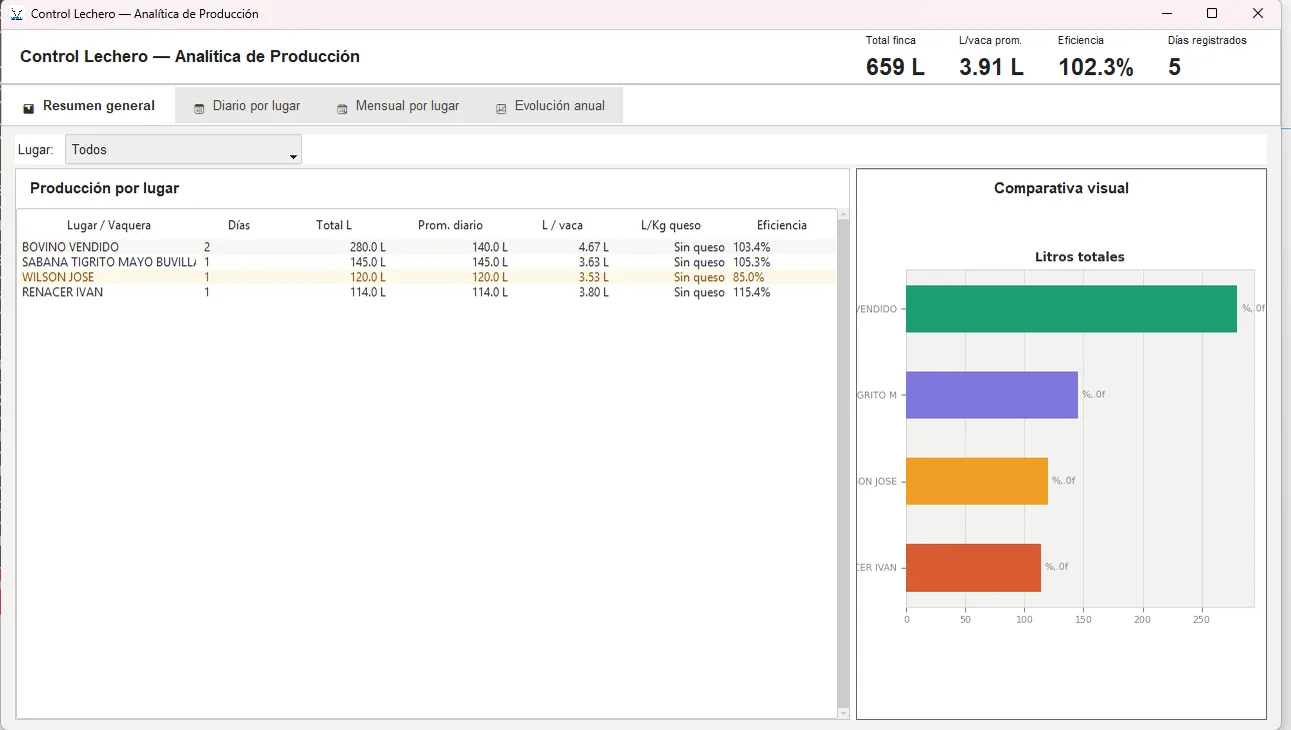Click the Evolución anual chart icon
1291x730 pixels.
click(x=501, y=108)
